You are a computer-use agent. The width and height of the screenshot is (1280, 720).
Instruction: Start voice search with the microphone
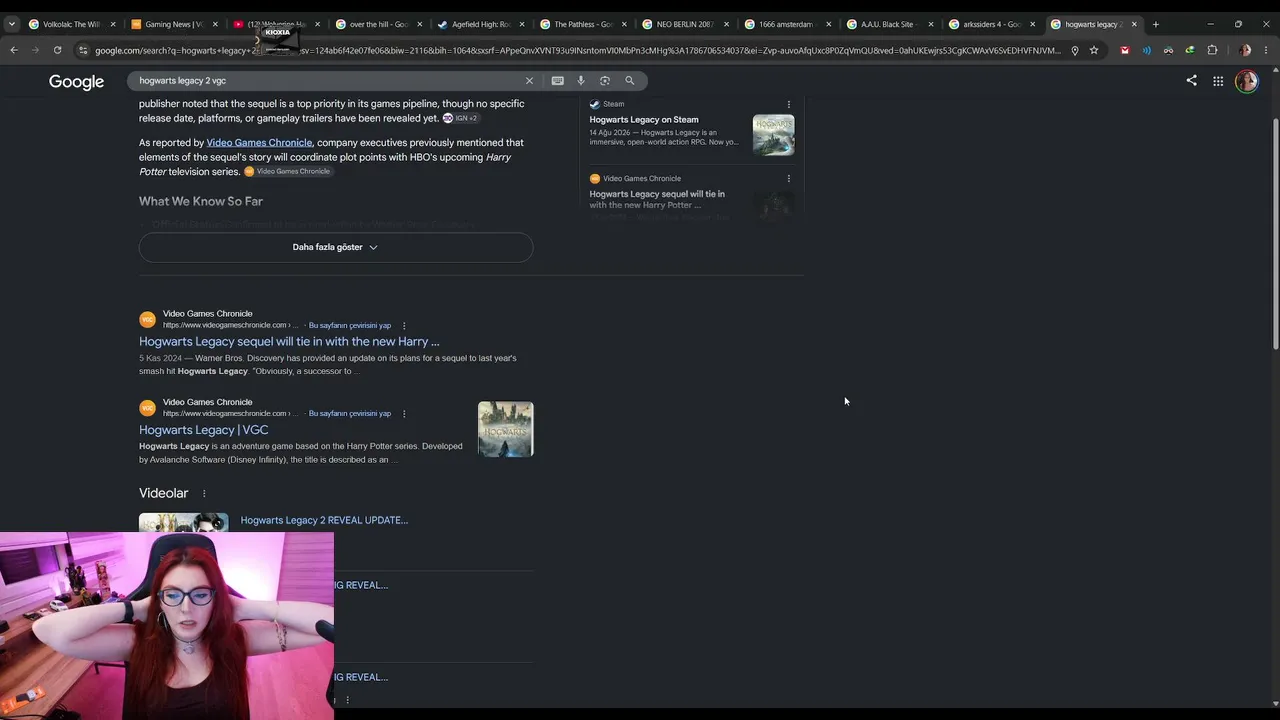(581, 81)
